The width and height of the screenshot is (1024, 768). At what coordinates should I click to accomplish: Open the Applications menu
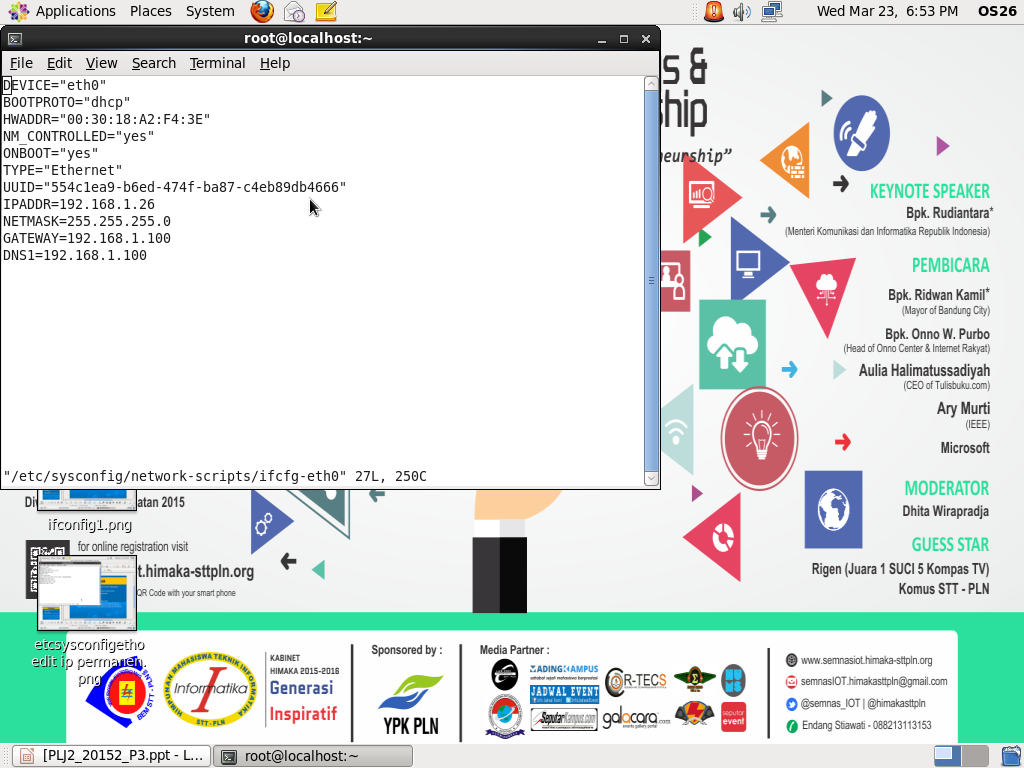point(75,11)
